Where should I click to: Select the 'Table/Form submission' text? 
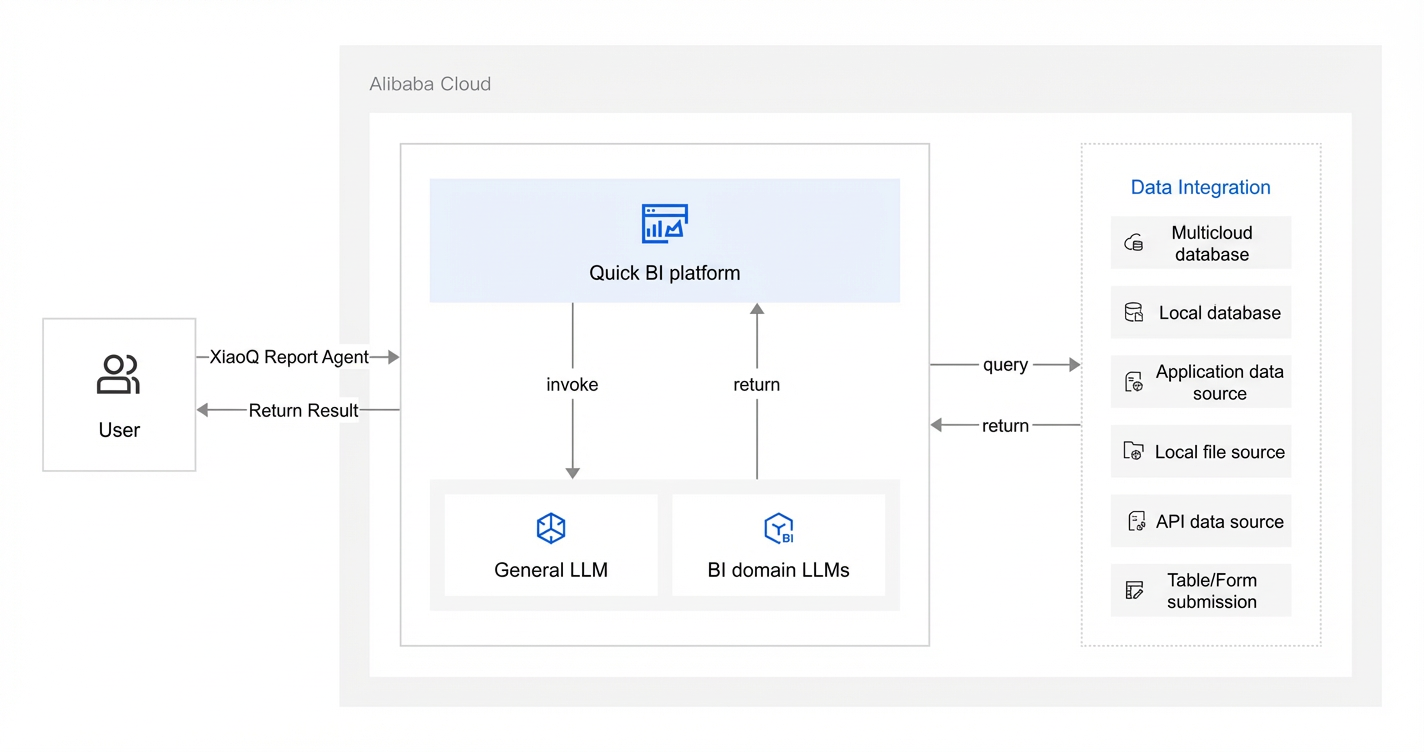click(x=1212, y=591)
